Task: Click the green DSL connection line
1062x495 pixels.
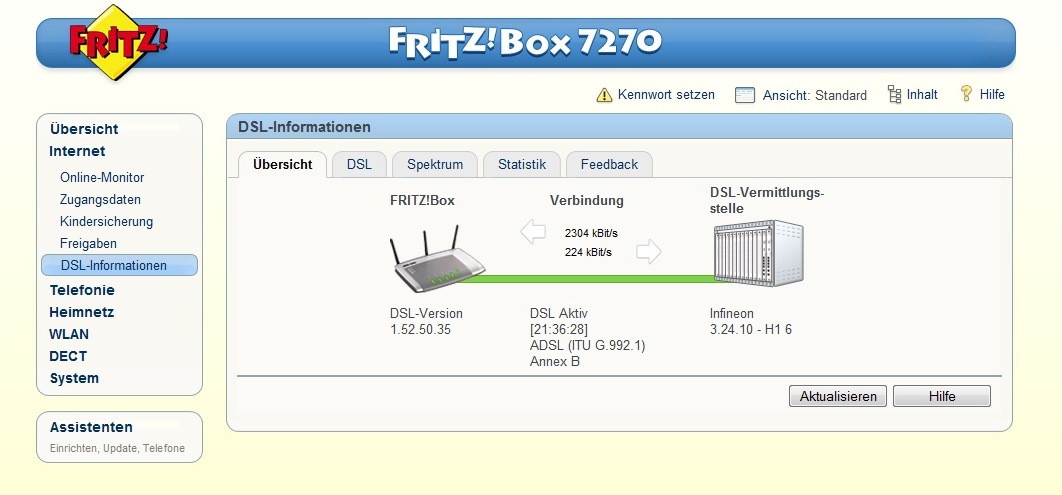Action: [596, 278]
